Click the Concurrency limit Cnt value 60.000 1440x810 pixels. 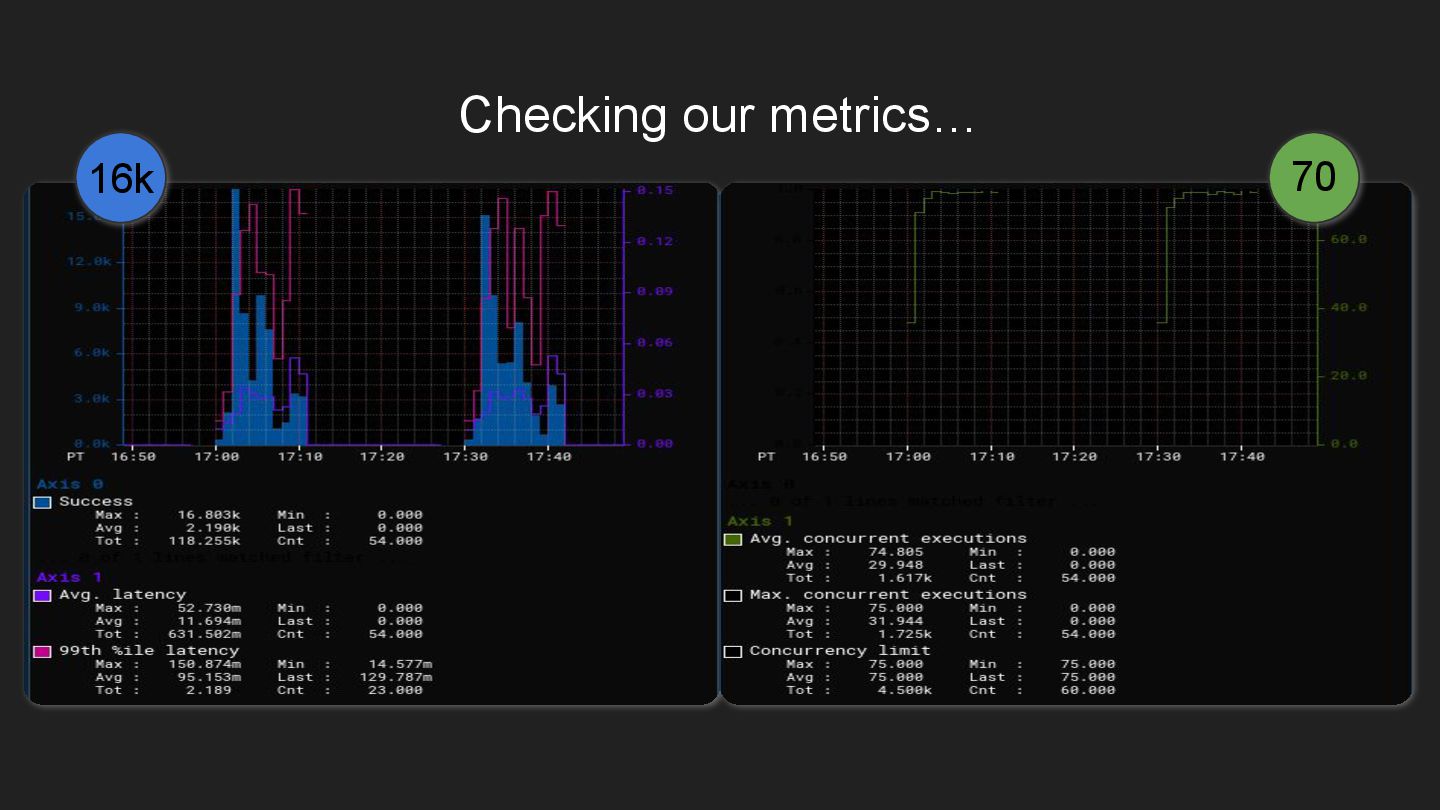pyautogui.click(x=1087, y=690)
